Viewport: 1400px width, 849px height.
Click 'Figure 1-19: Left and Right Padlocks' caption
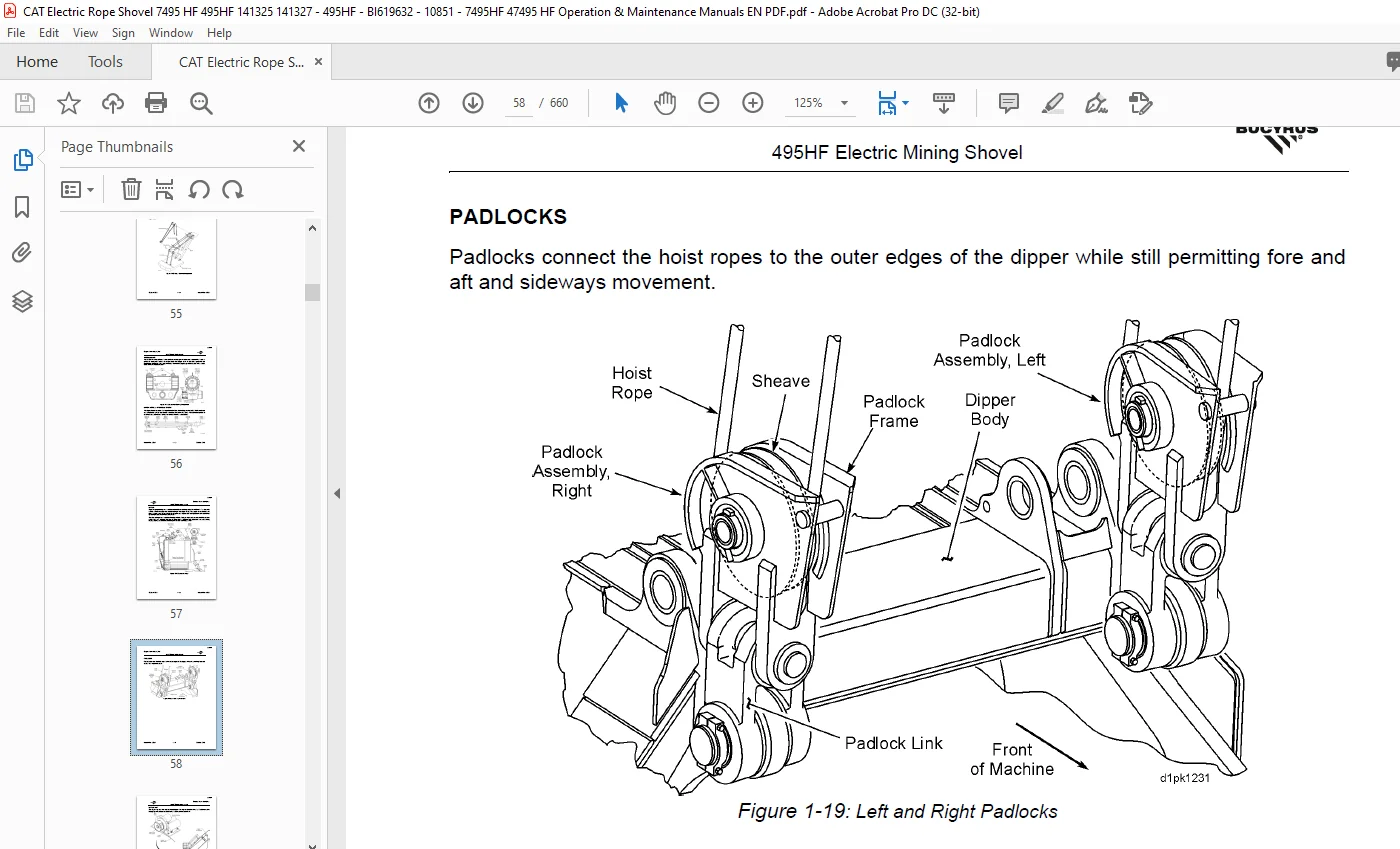coord(898,811)
